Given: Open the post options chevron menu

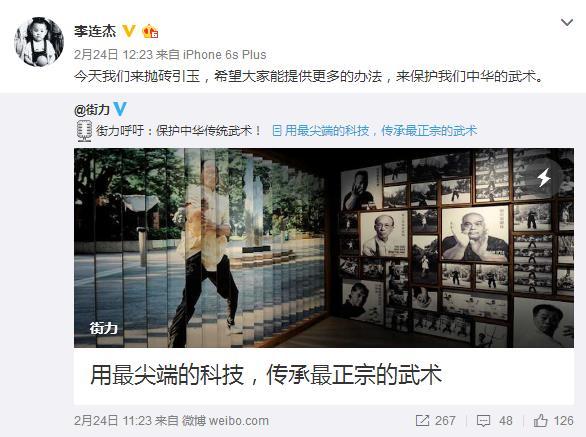Looking at the screenshot, I should tap(567, 23).
